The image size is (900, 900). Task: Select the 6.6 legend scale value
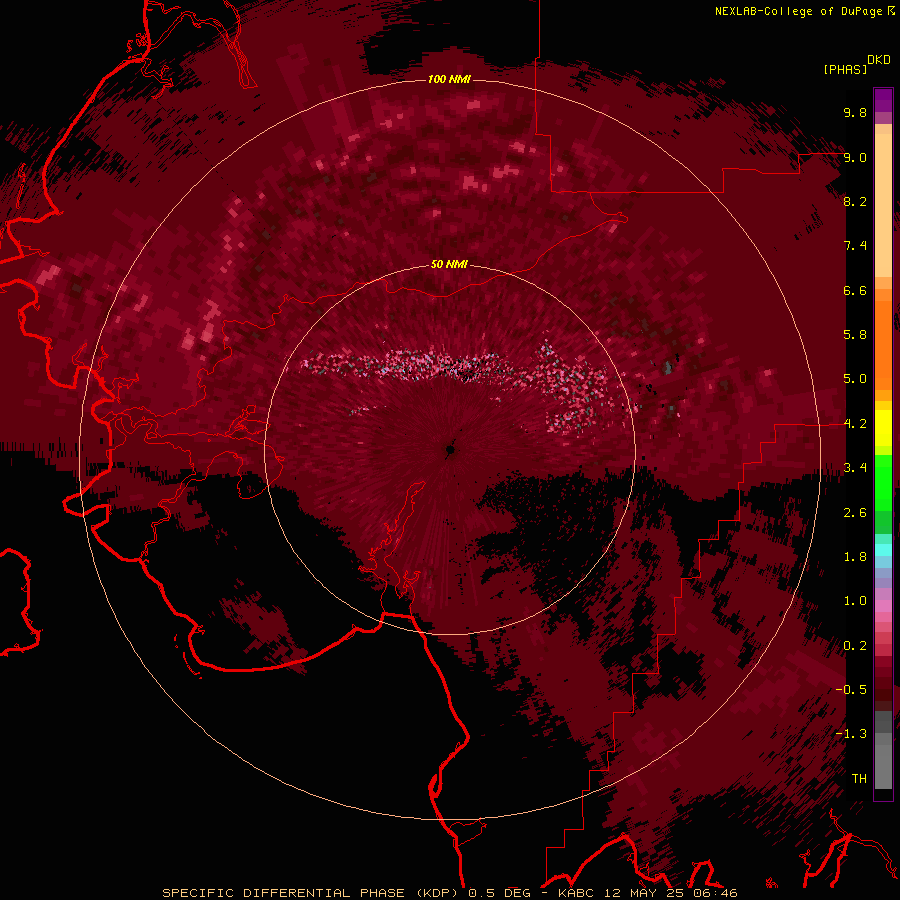[x=855, y=290]
